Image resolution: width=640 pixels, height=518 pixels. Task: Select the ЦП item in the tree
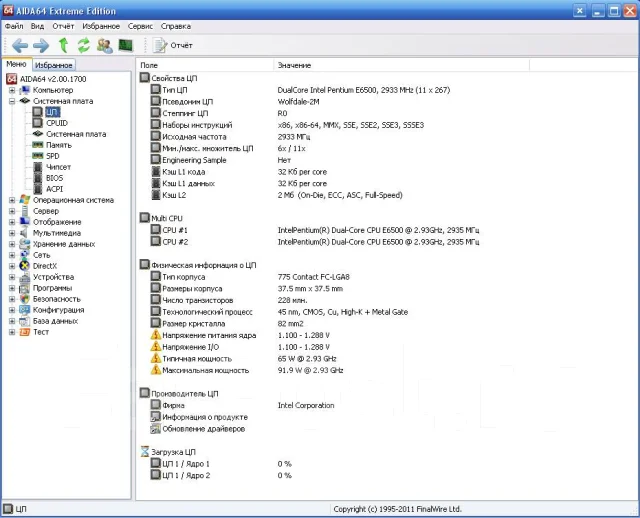53,112
